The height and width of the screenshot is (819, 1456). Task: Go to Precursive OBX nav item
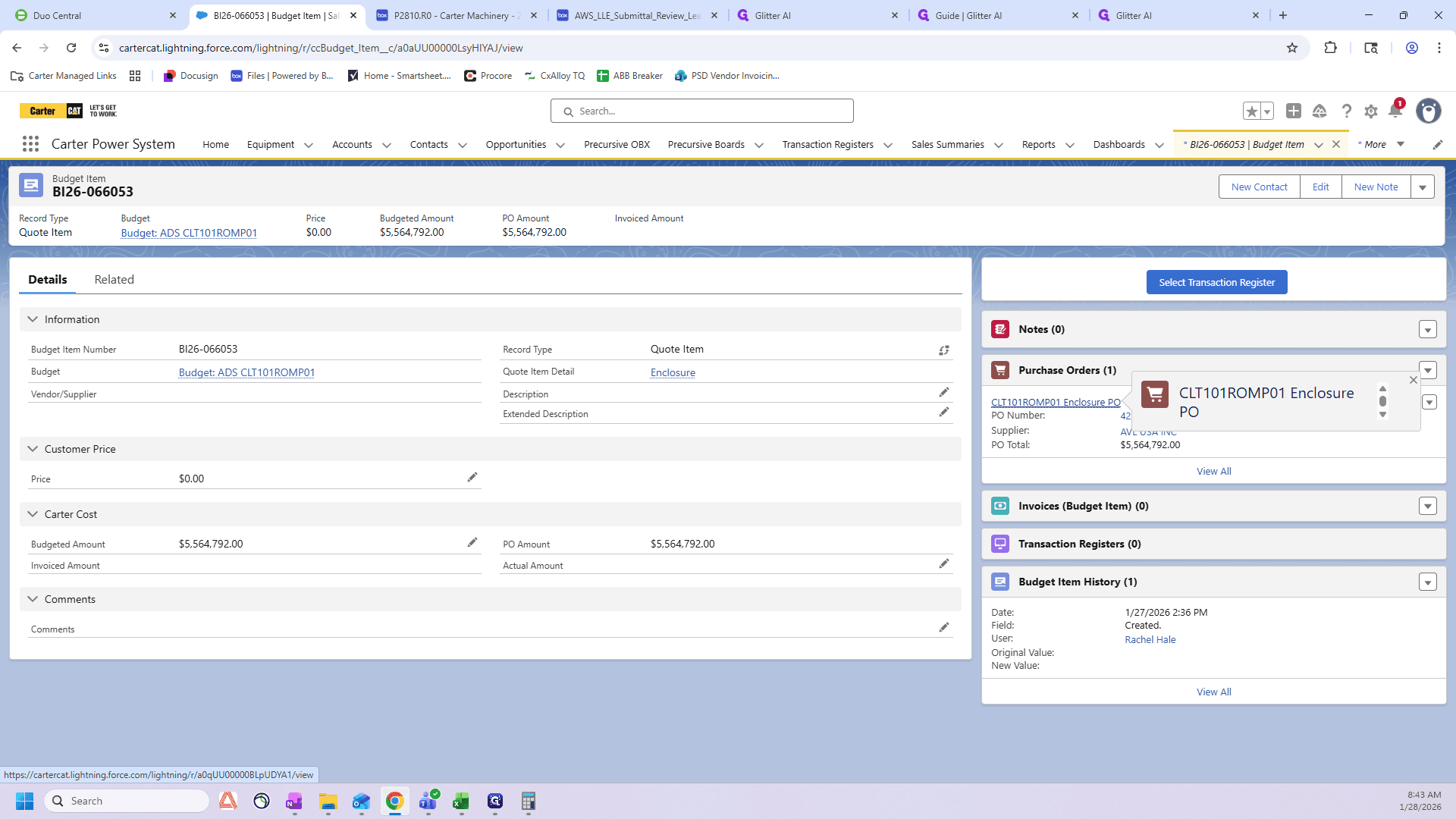(617, 145)
